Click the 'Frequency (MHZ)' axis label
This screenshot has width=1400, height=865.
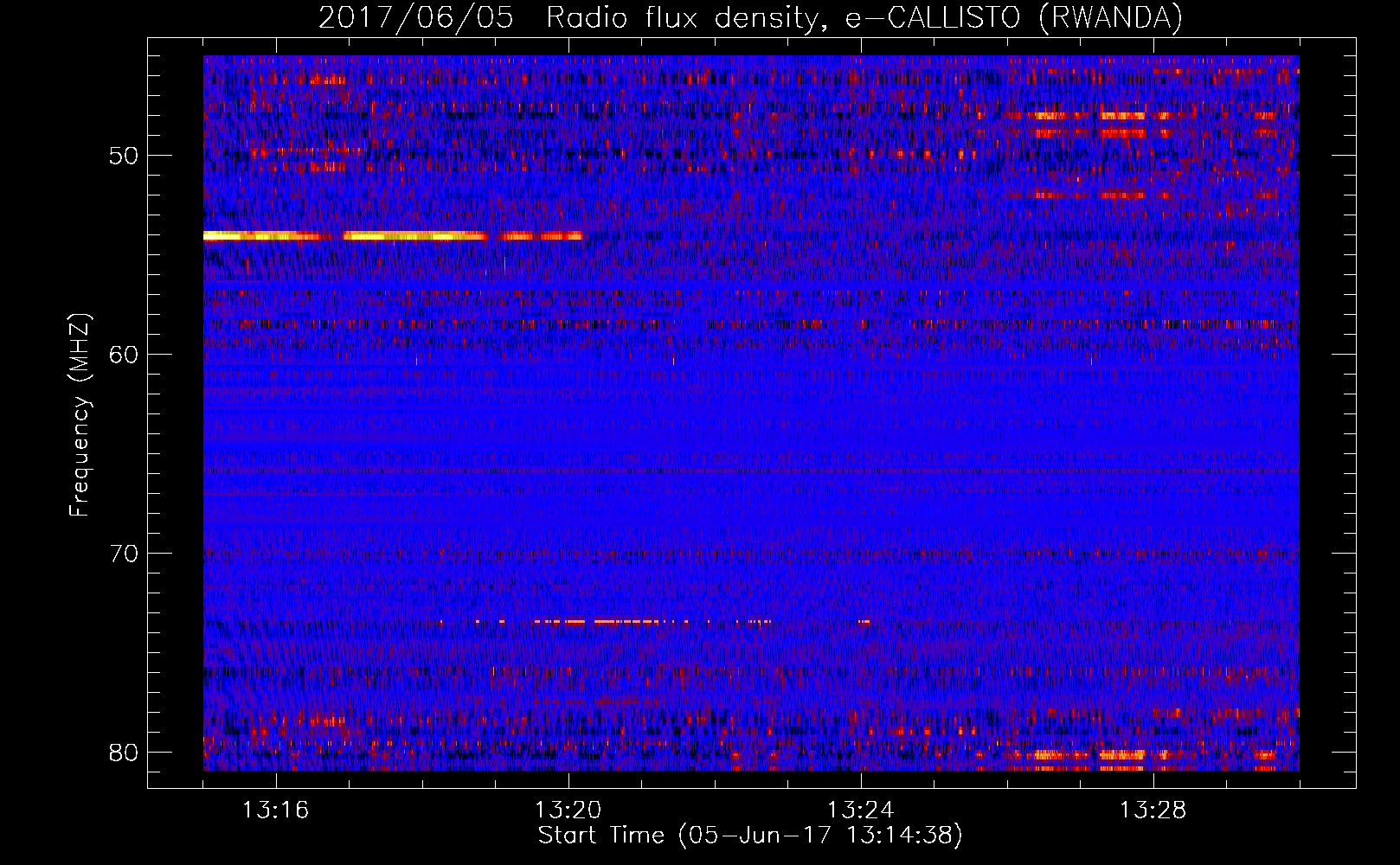[x=80, y=415]
